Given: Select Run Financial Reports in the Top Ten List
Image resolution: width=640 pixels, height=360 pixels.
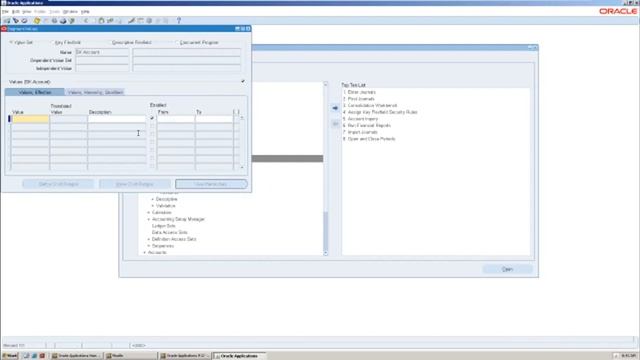Looking at the screenshot, I should (369, 125).
